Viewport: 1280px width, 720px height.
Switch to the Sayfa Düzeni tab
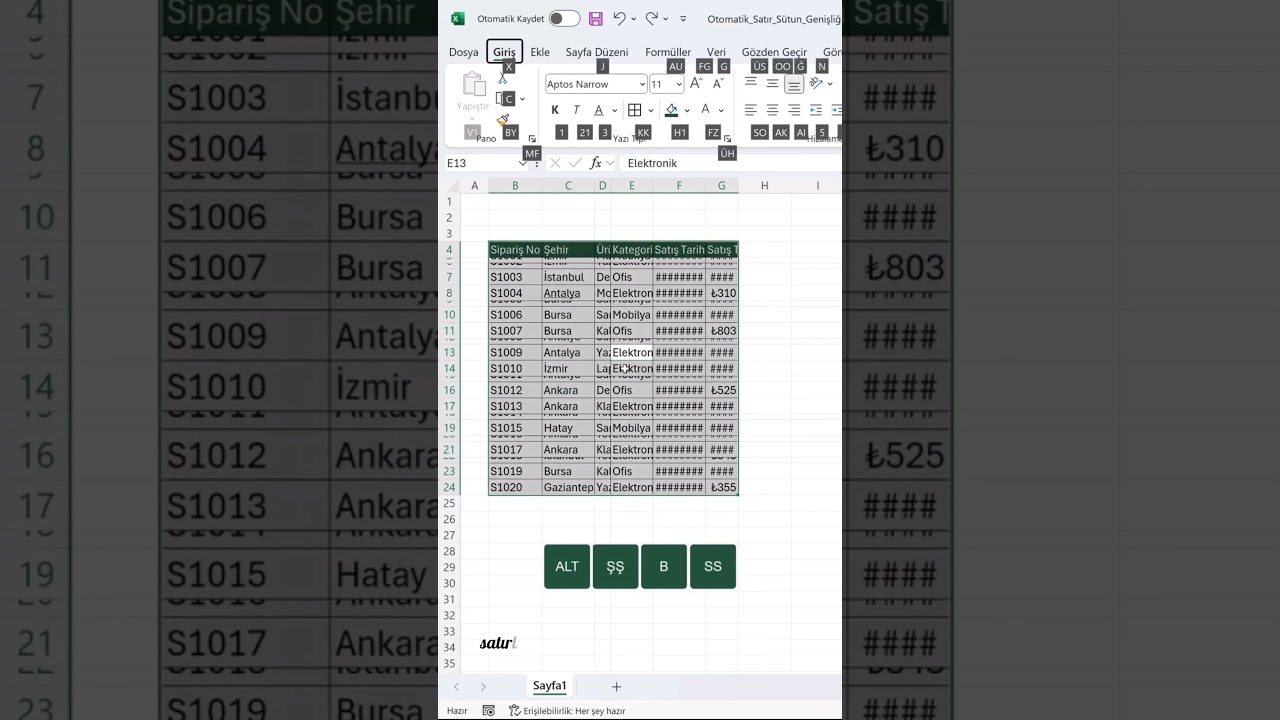[597, 52]
